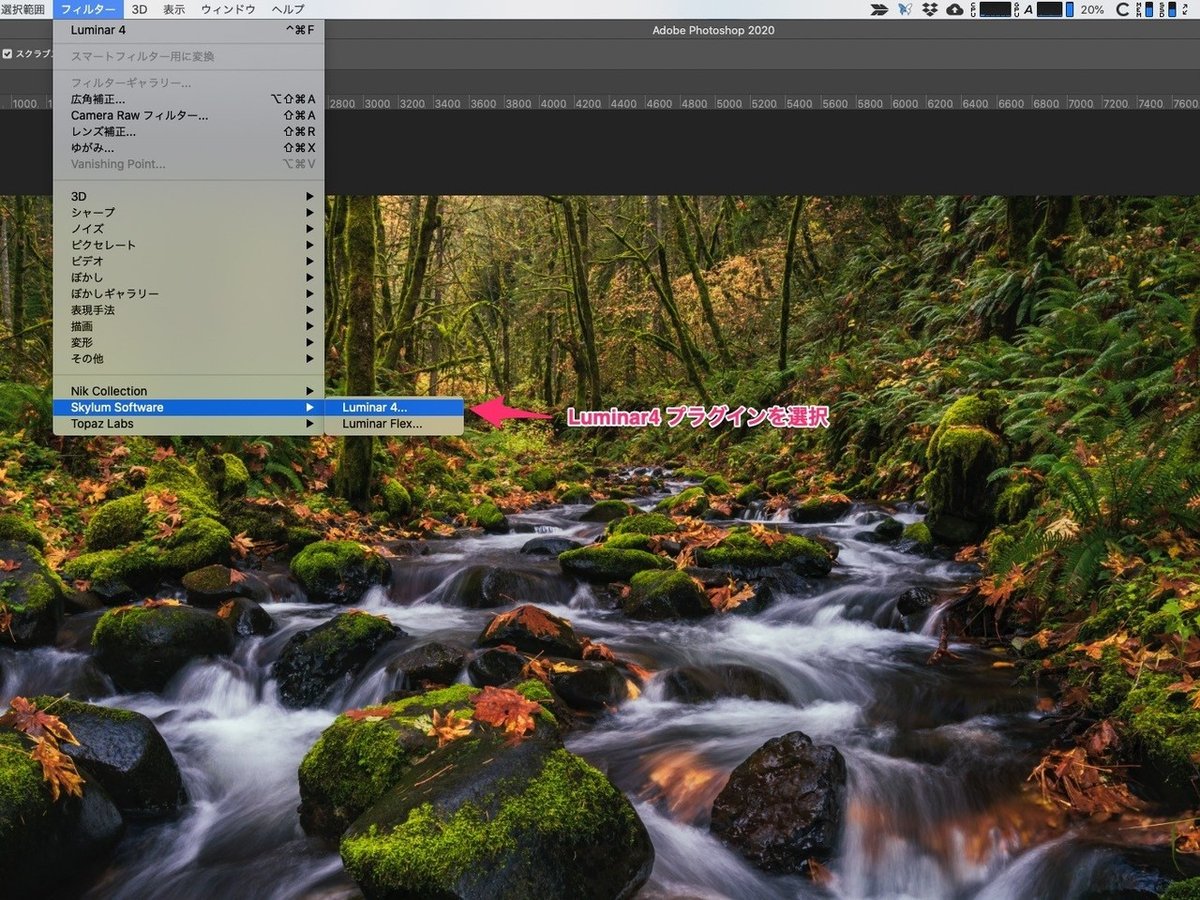Expand the ビデオ submenu
This screenshot has width=1200, height=900.
click(189, 261)
